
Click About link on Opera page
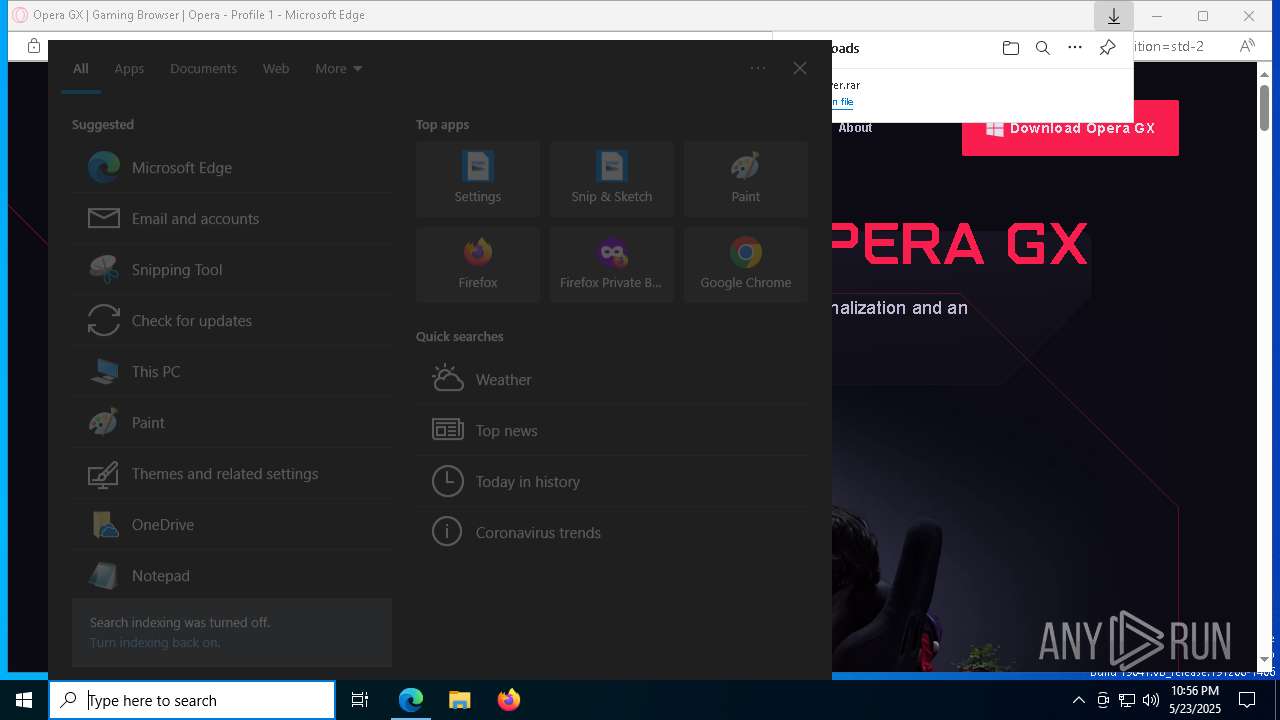855,128
